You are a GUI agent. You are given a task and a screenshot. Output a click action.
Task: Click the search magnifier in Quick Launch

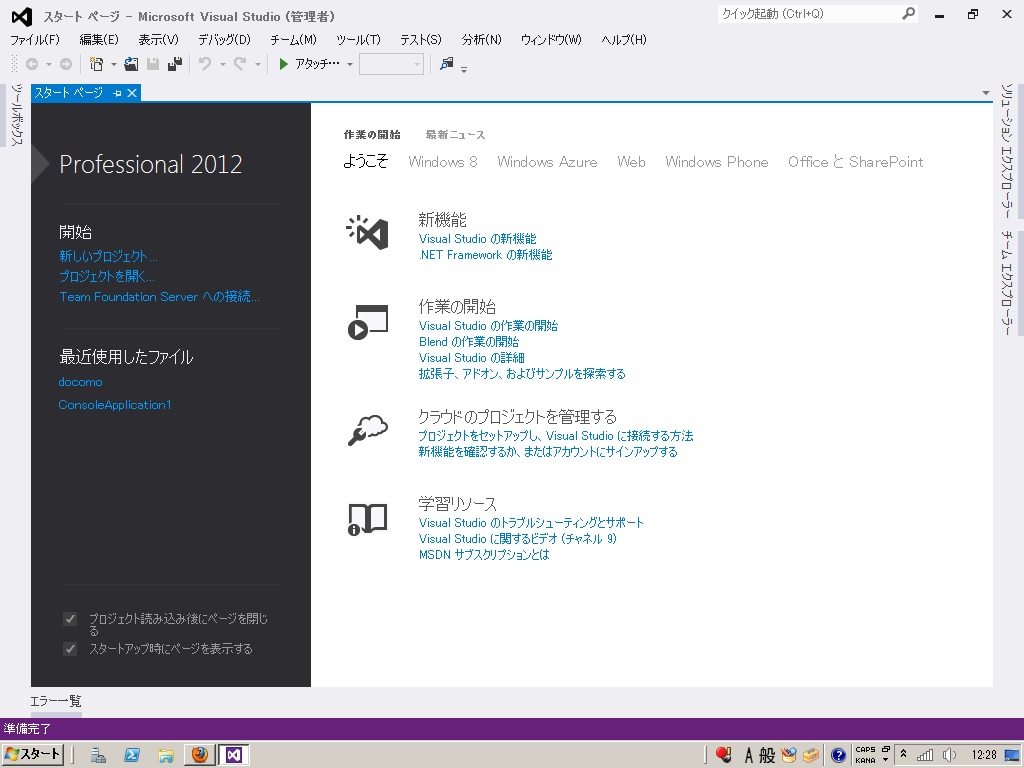[908, 14]
